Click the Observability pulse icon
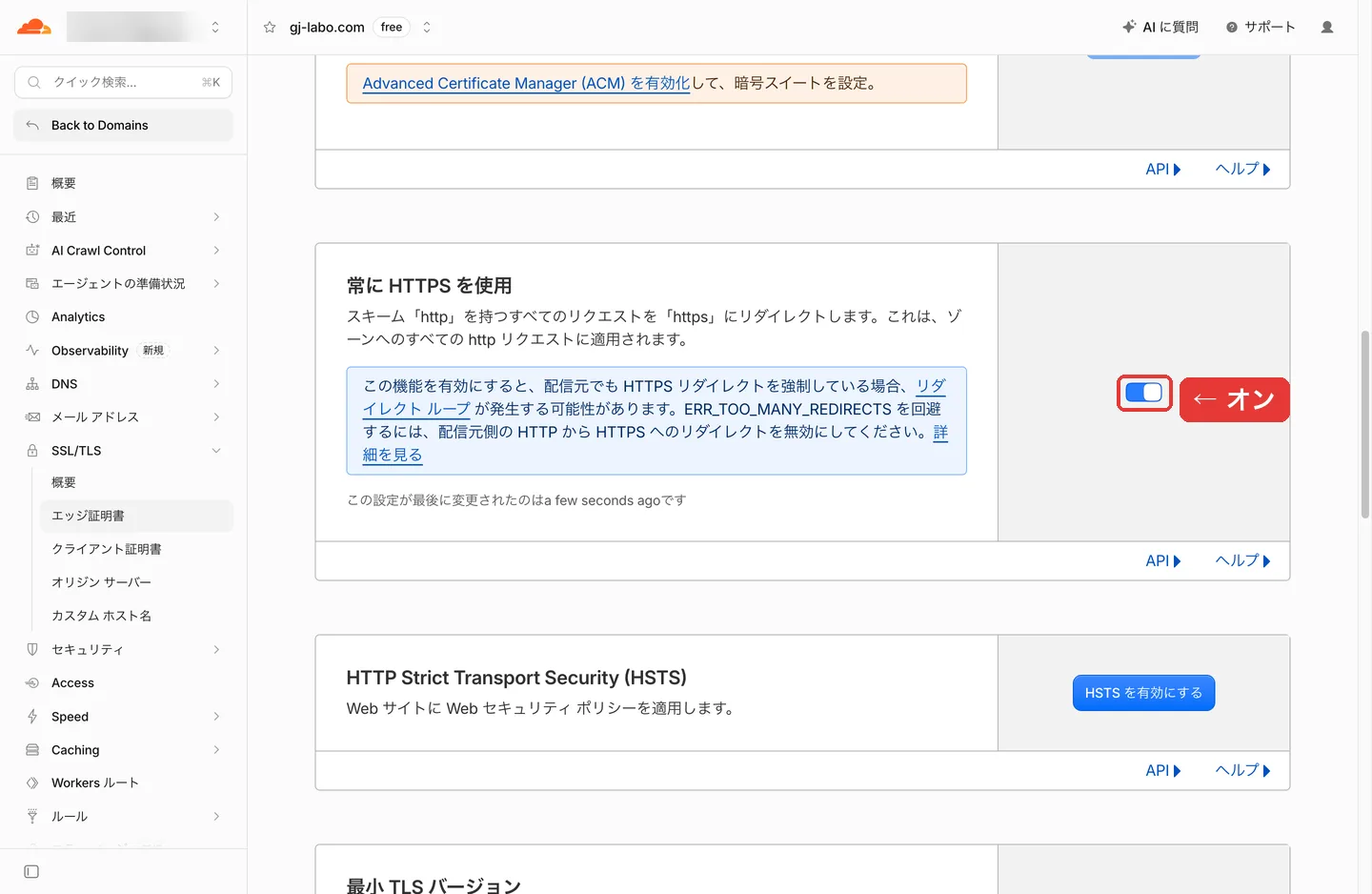 [32, 351]
